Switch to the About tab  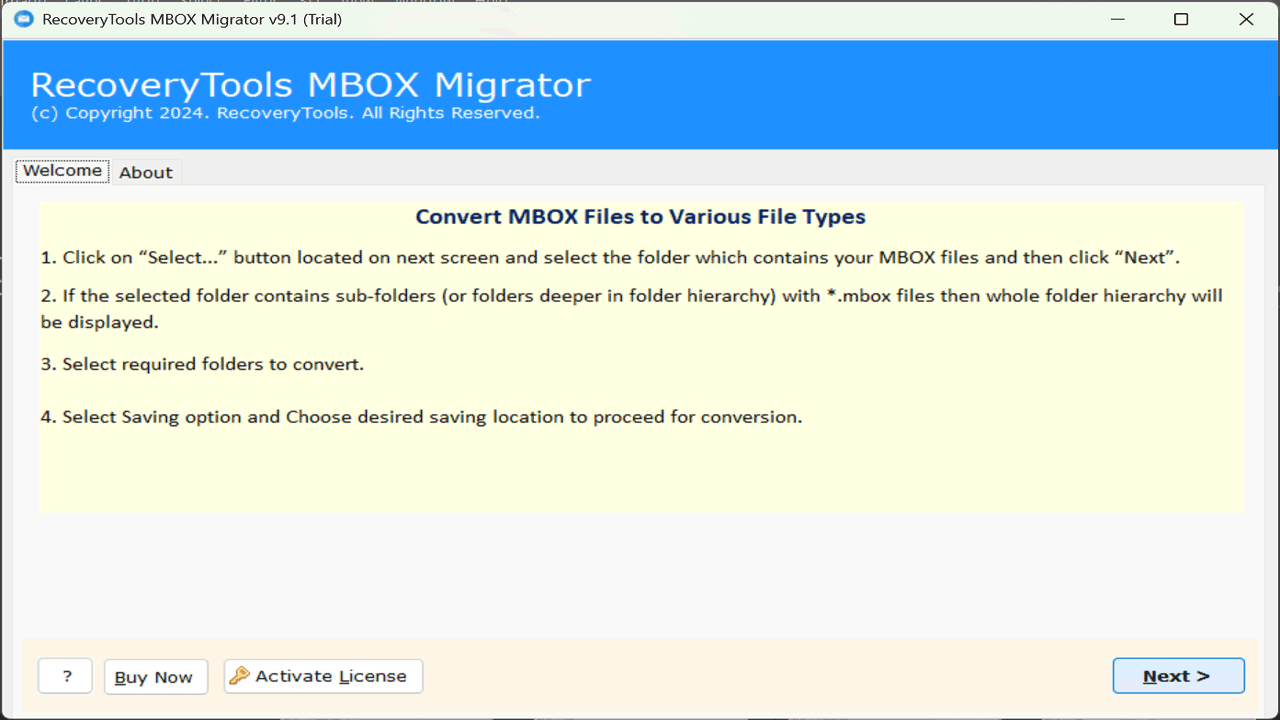coord(146,172)
